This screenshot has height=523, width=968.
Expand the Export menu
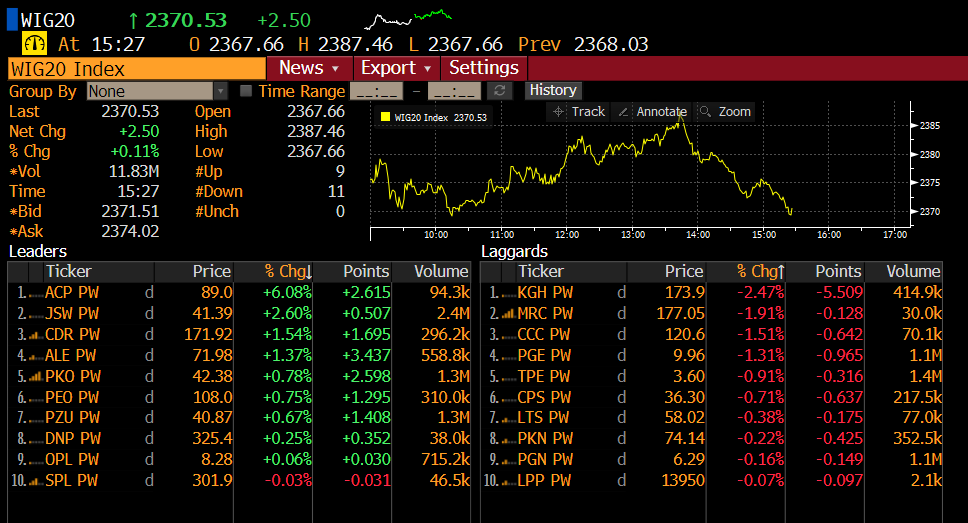(396, 68)
